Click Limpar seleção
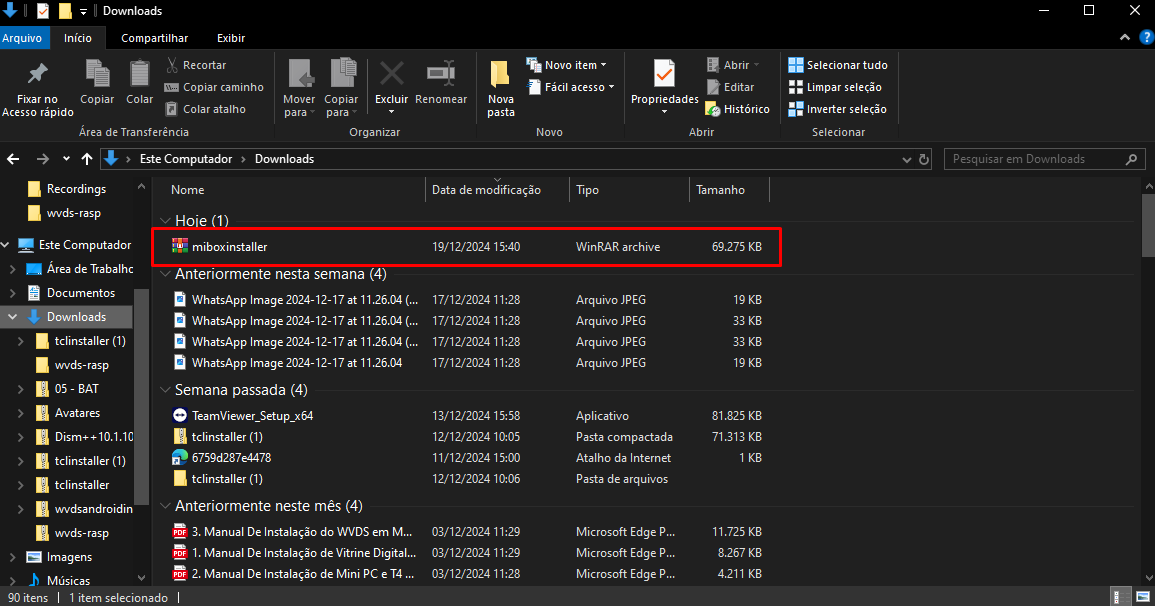The width and height of the screenshot is (1155, 606). tap(835, 87)
